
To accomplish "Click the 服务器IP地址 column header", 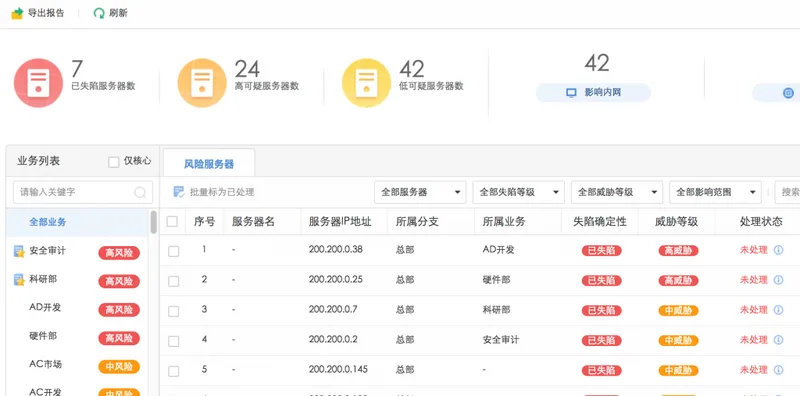I will click(340, 221).
